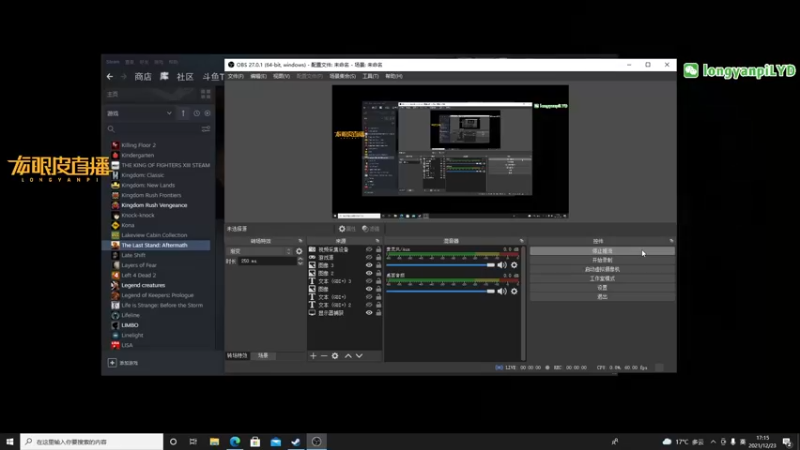Pop out the 控件 controls dock
800x450 pixels.
coord(671,241)
